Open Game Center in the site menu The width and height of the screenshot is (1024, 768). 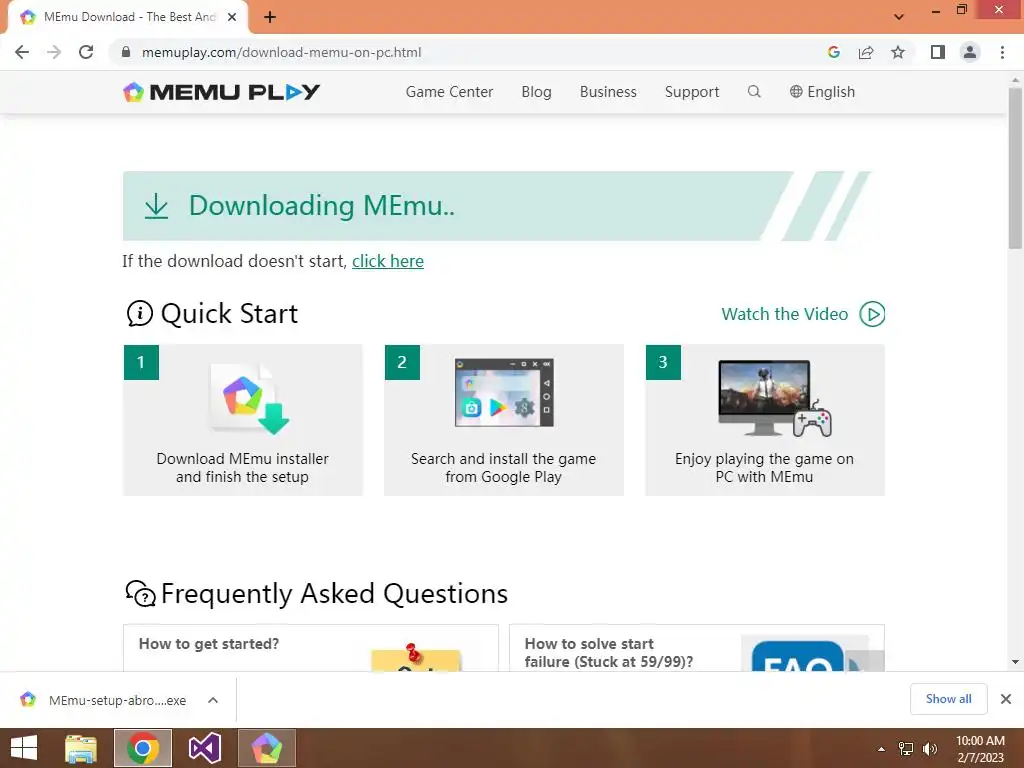click(x=449, y=92)
